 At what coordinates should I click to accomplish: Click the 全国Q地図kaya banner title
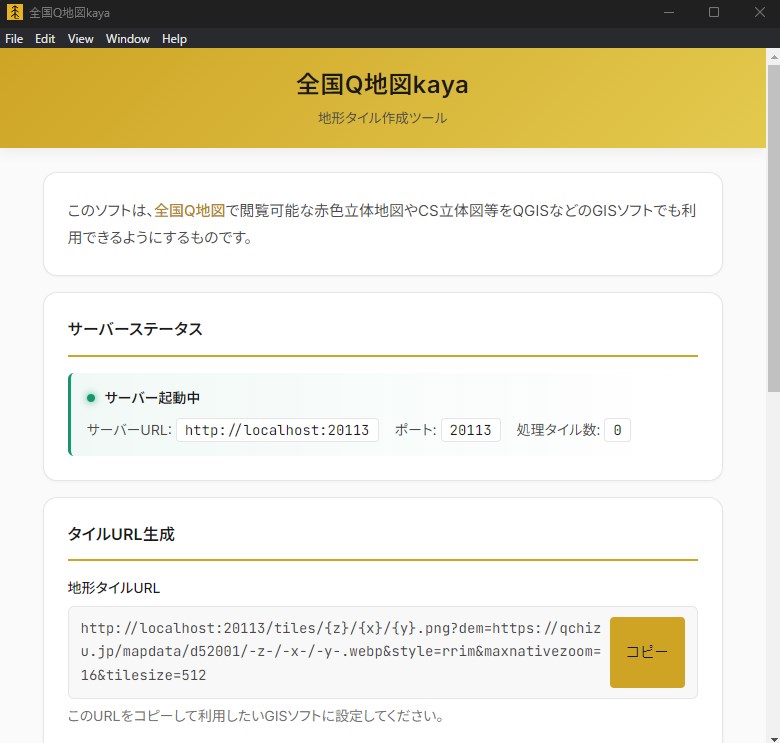click(383, 84)
